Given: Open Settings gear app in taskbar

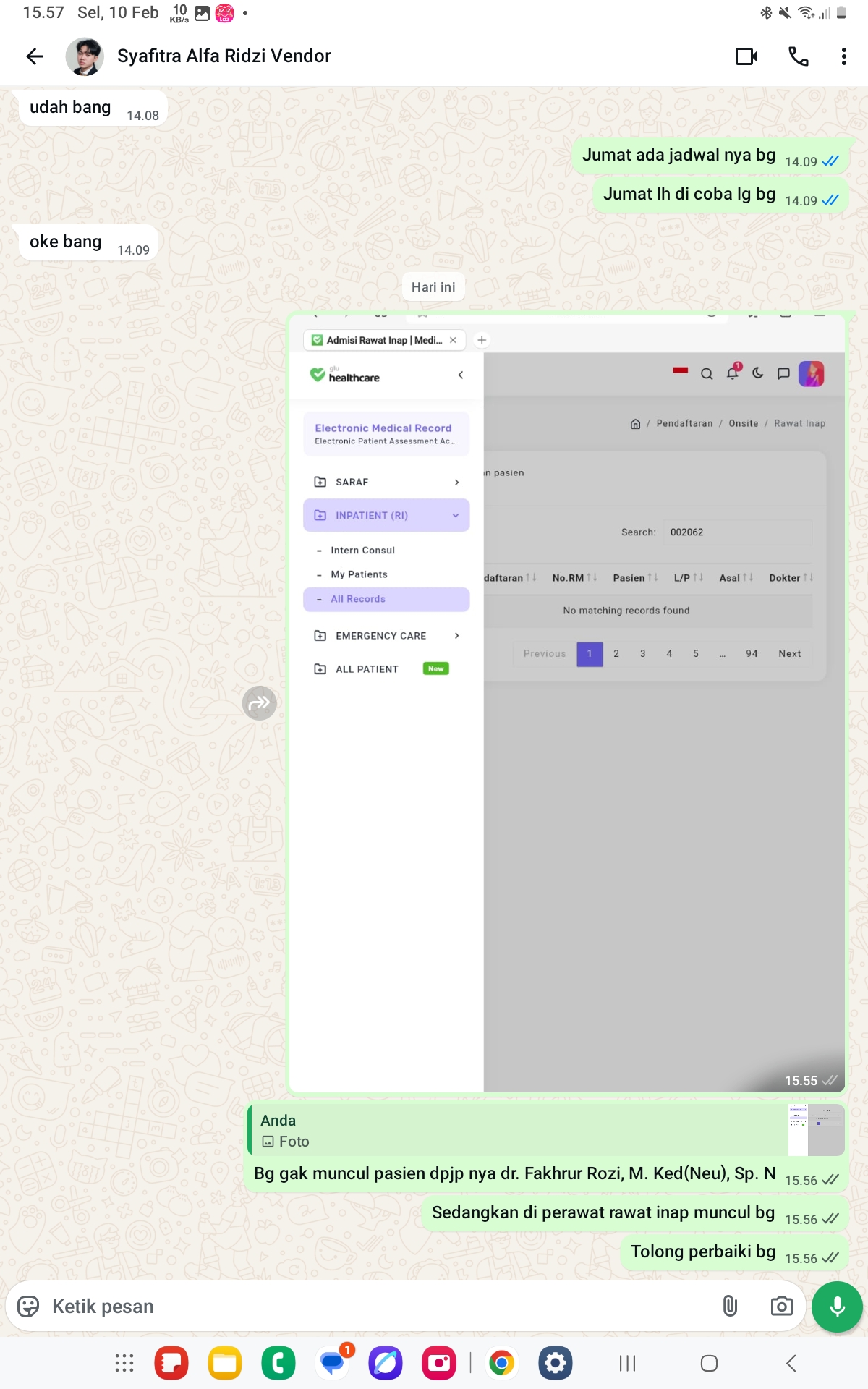Looking at the screenshot, I should tap(555, 1364).
